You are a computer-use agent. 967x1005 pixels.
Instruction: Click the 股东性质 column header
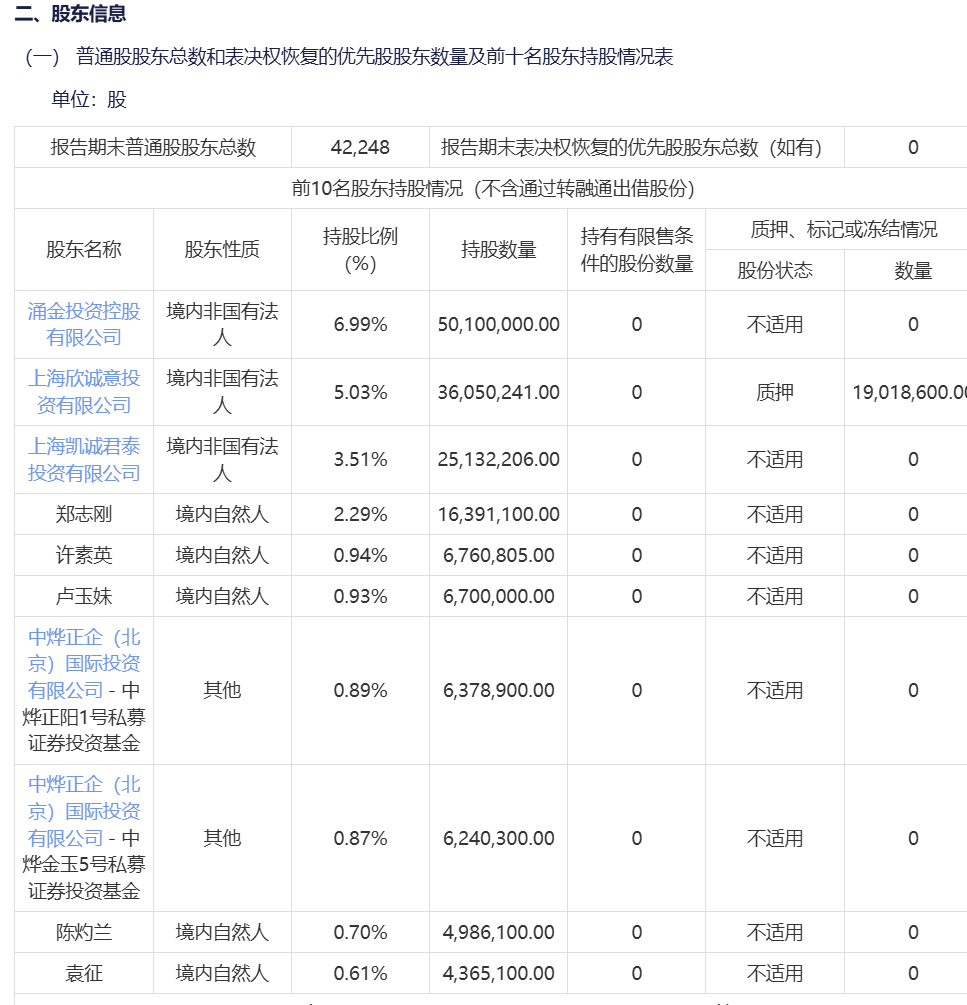click(x=222, y=250)
